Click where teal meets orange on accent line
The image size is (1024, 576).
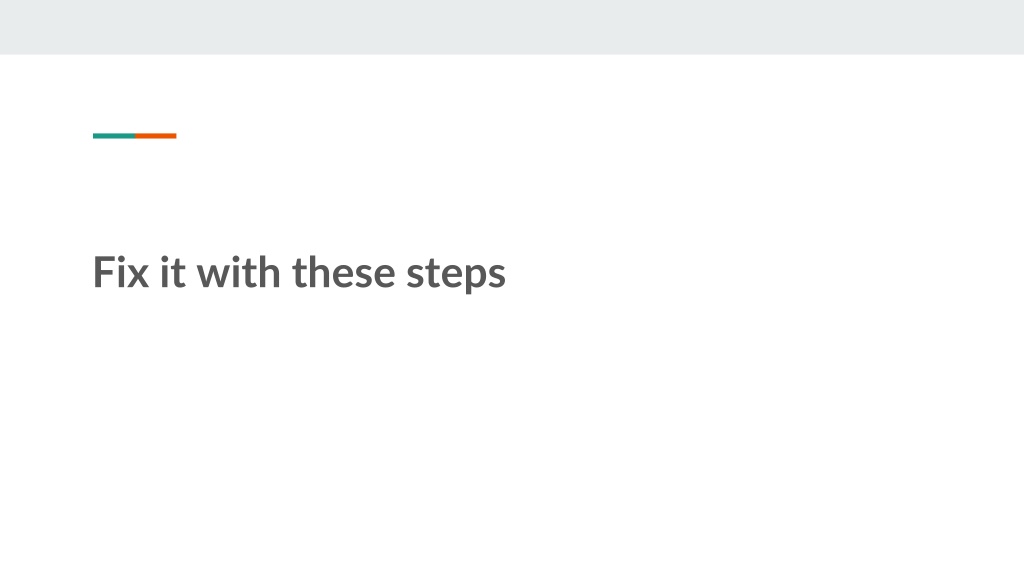pyautogui.click(x=135, y=136)
